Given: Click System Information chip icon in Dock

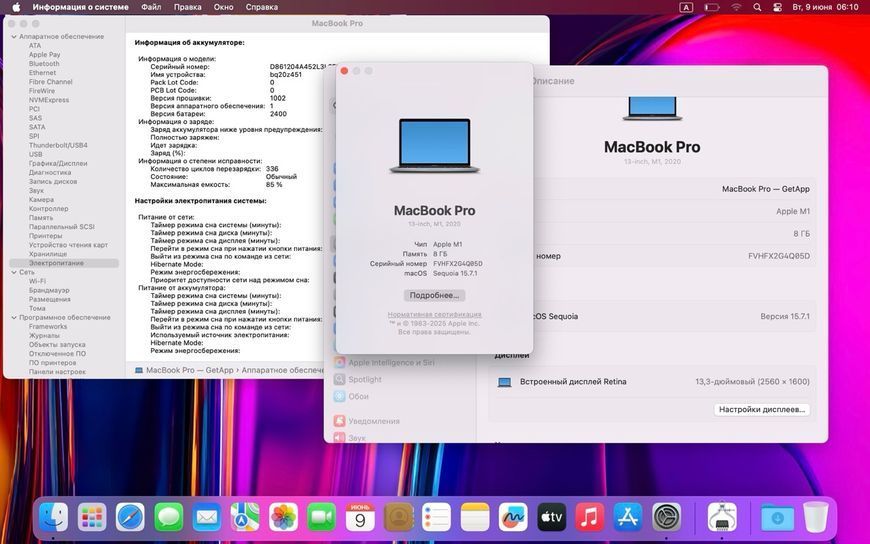Looking at the screenshot, I should 722,517.
